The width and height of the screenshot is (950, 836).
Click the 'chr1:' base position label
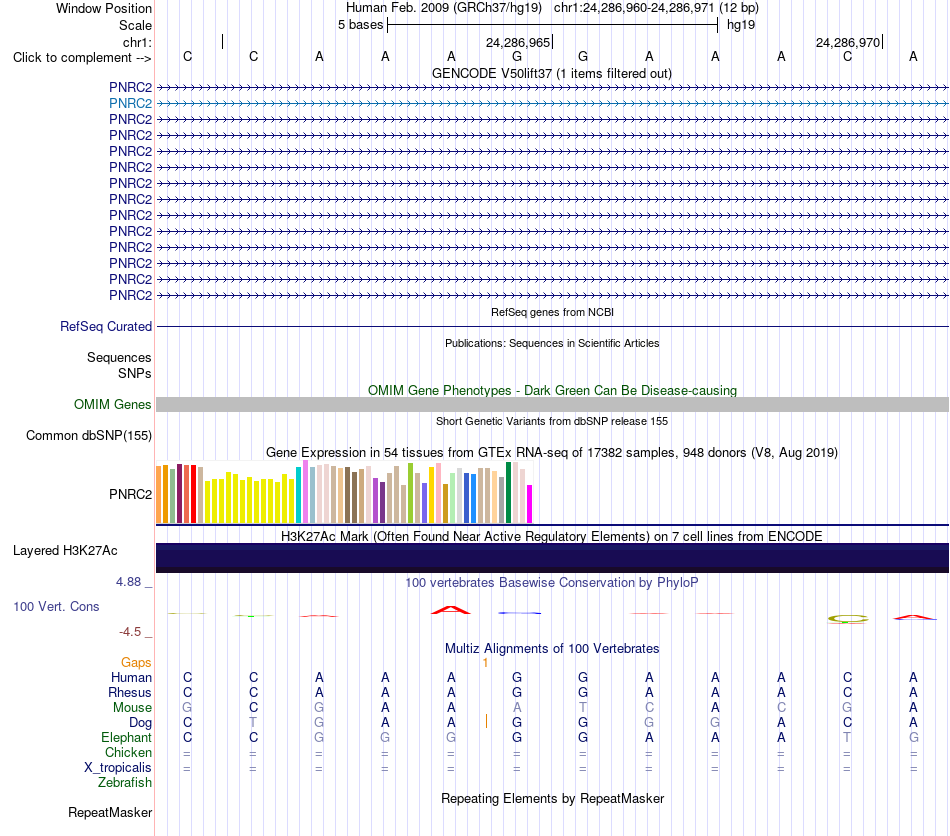click(x=137, y=42)
